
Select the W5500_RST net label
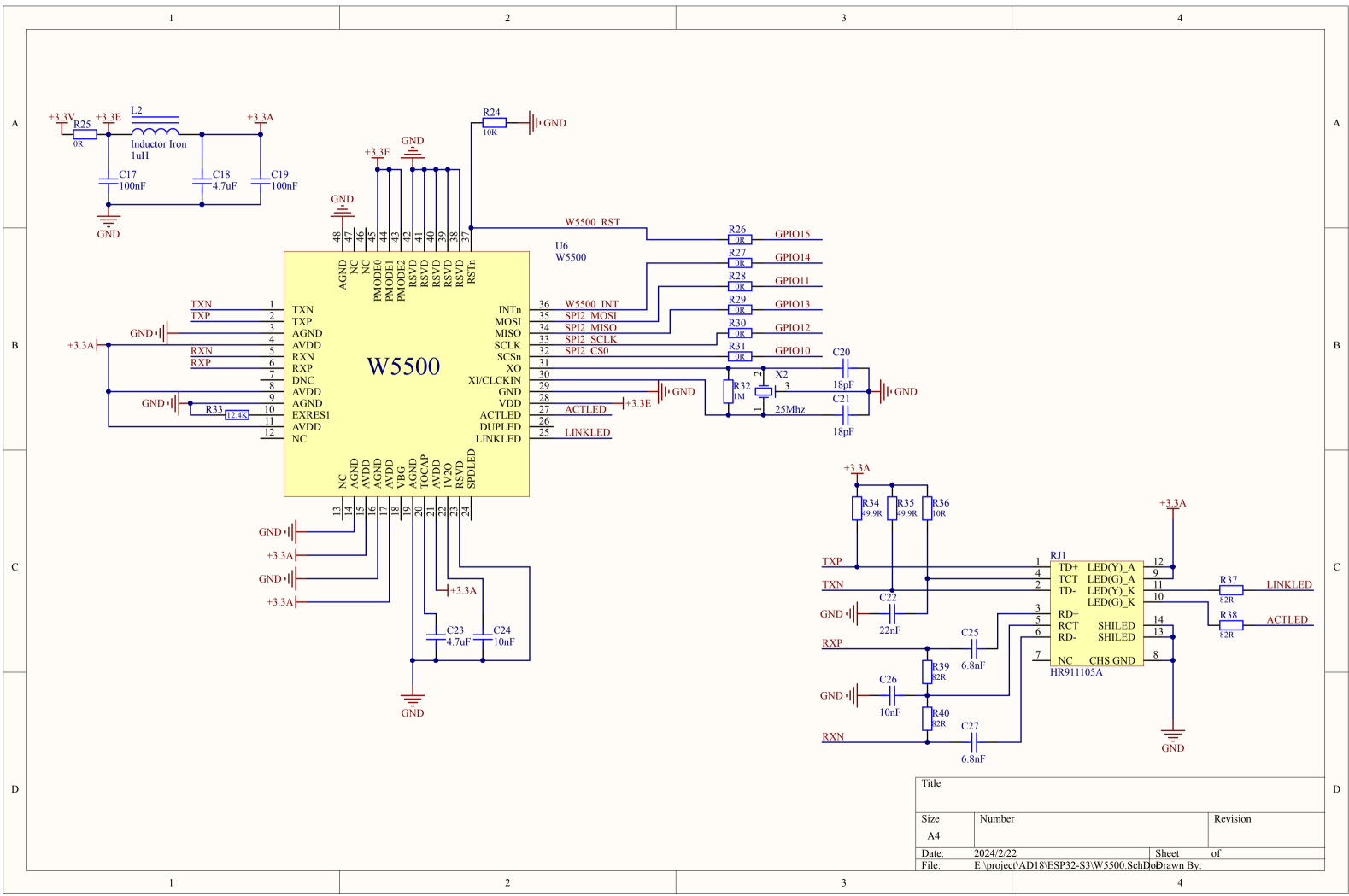click(592, 222)
